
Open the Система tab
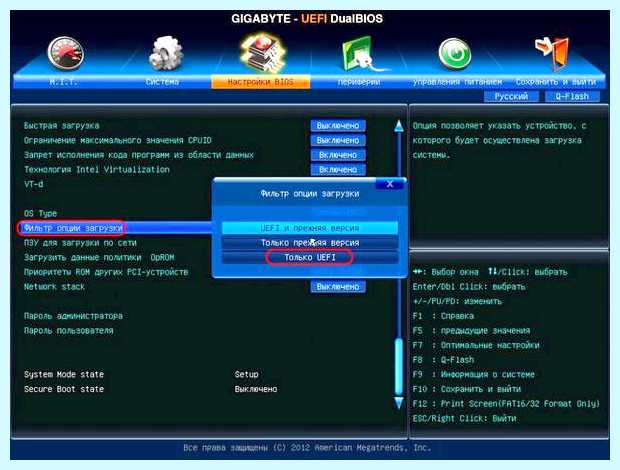point(162,82)
